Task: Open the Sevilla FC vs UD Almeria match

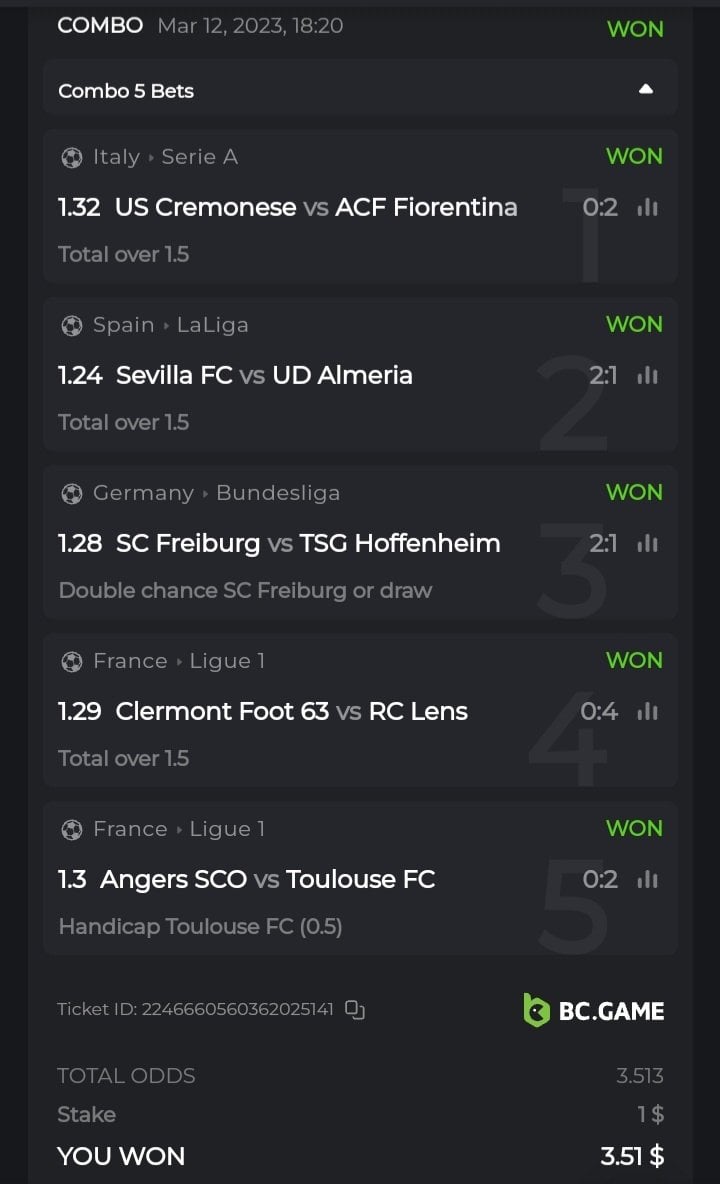Action: pyautogui.click(x=264, y=375)
